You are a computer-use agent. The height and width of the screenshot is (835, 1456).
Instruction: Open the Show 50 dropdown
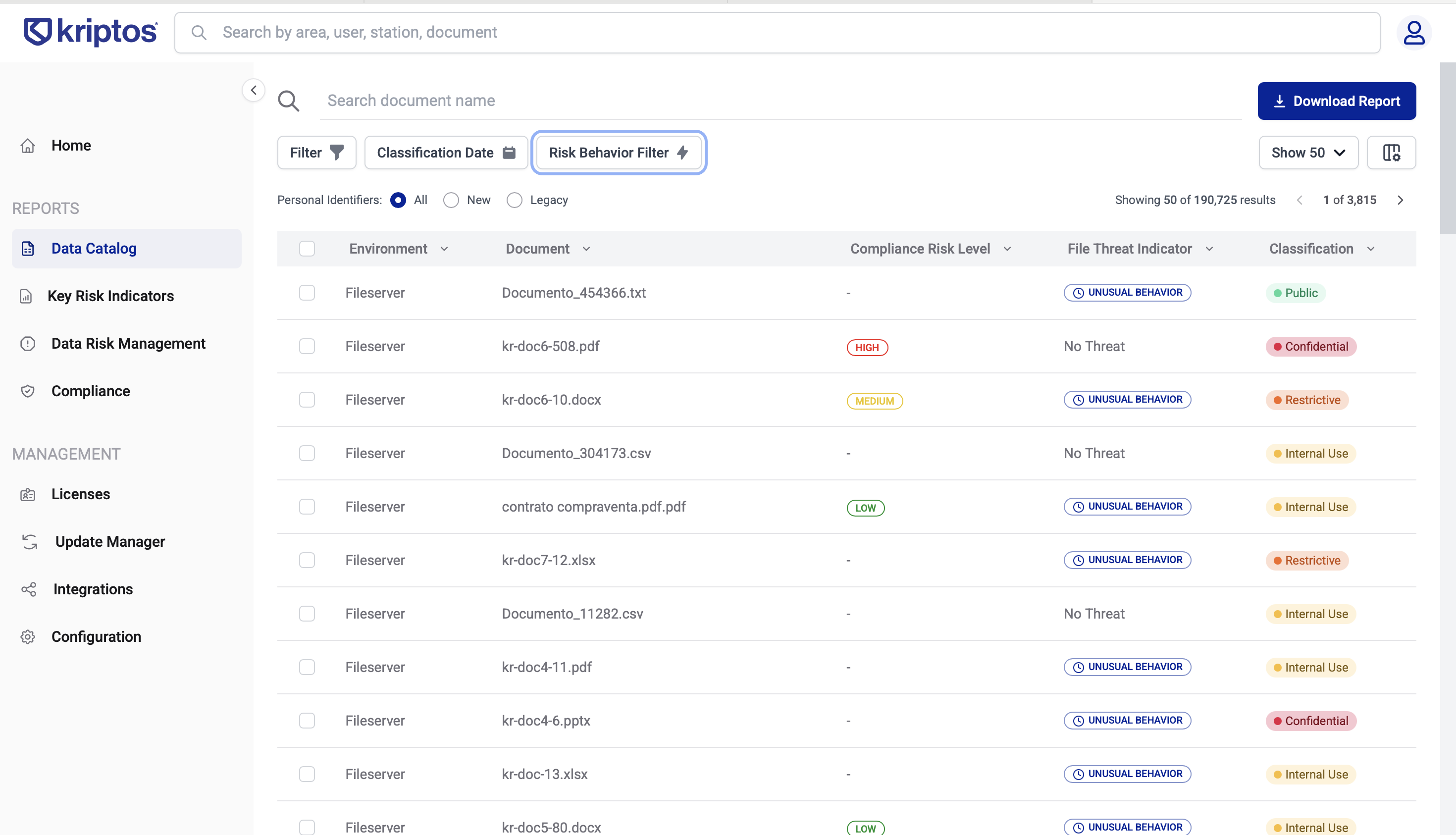(1307, 153)
